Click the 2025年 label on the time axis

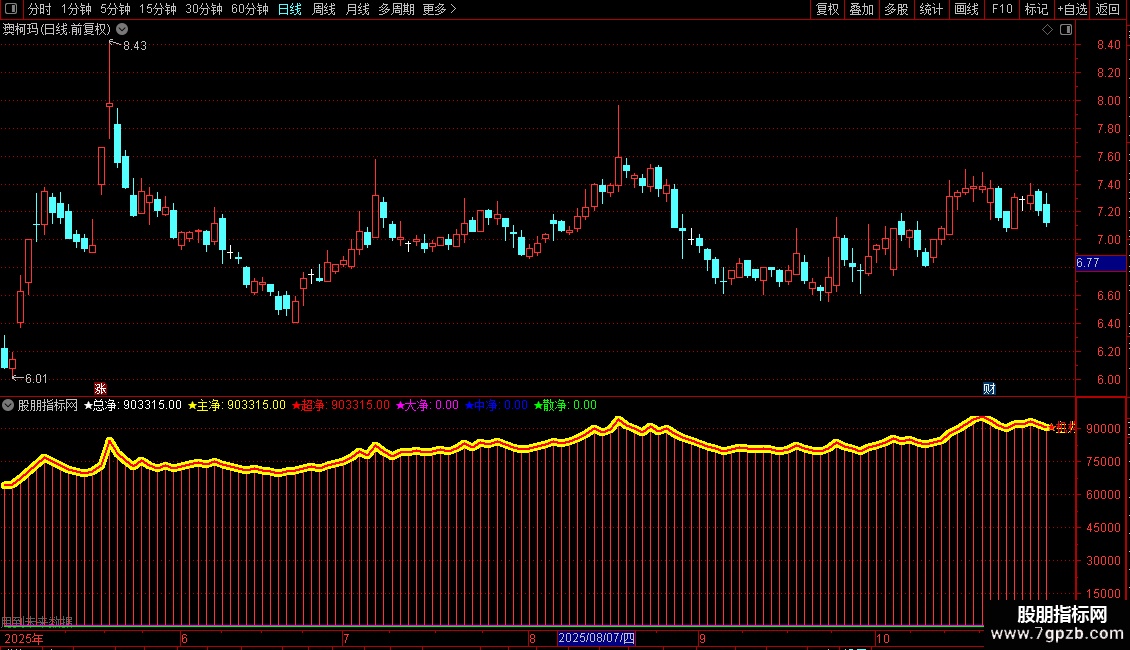tap(24, 639)
